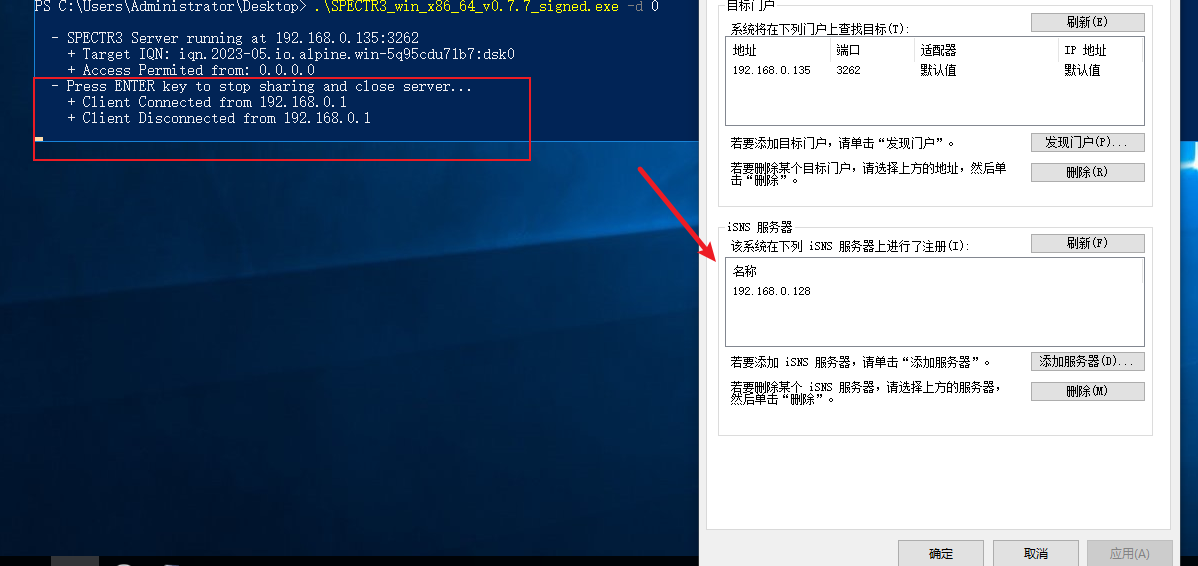Click the 删除(M) button for iSNS servers
This screenshot has height=566, width=1198.
coord(1087,391)
